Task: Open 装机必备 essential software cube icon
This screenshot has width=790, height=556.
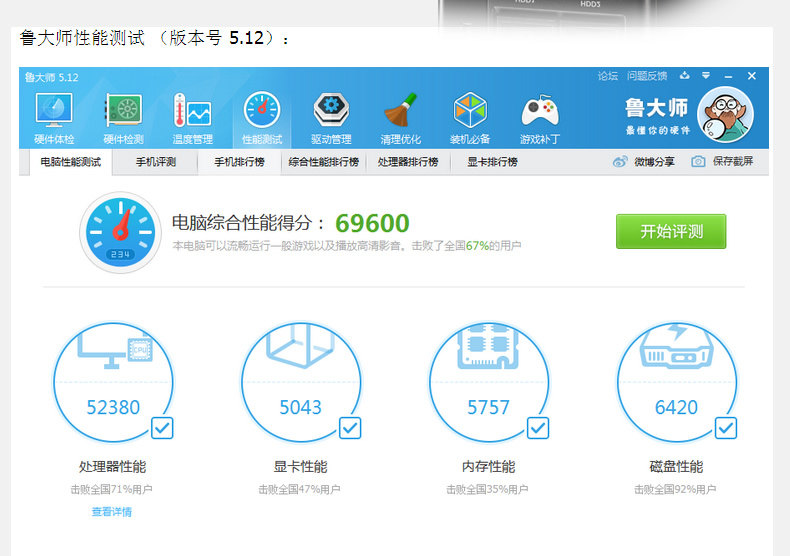Action: pyautogui.click(x=470, y=110)
